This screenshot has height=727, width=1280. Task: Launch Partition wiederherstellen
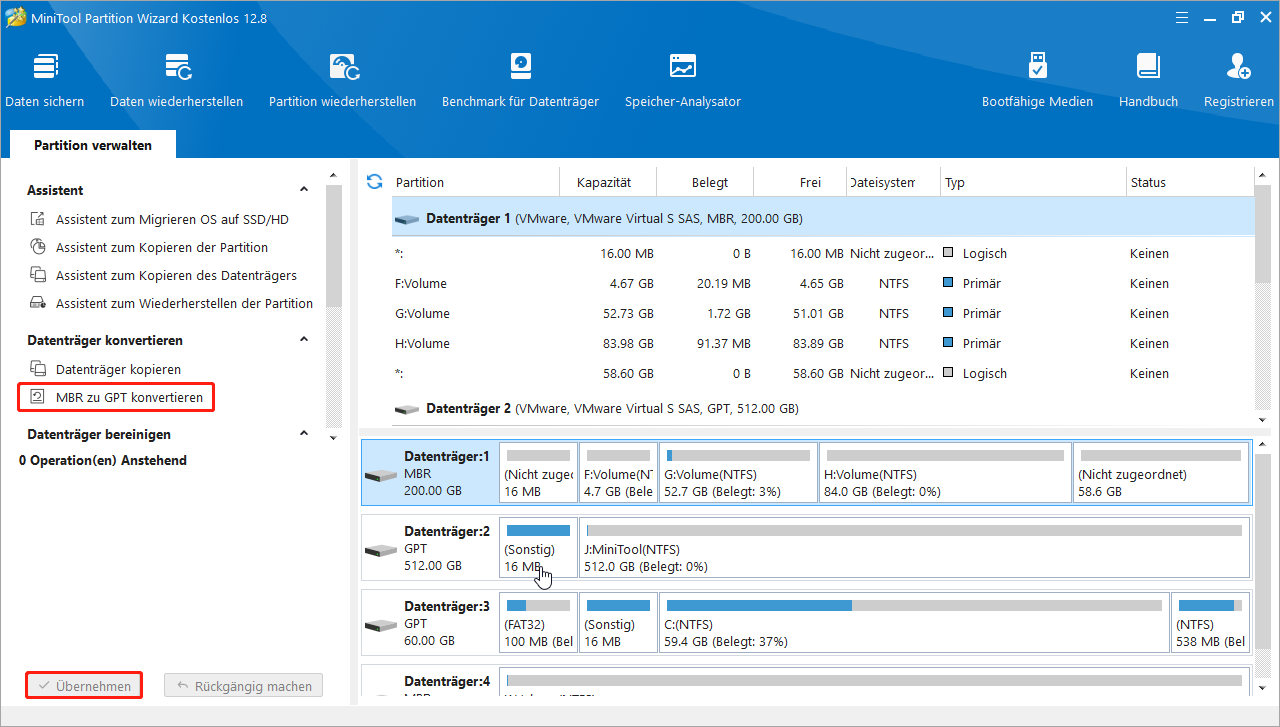(x=342, y=80)
